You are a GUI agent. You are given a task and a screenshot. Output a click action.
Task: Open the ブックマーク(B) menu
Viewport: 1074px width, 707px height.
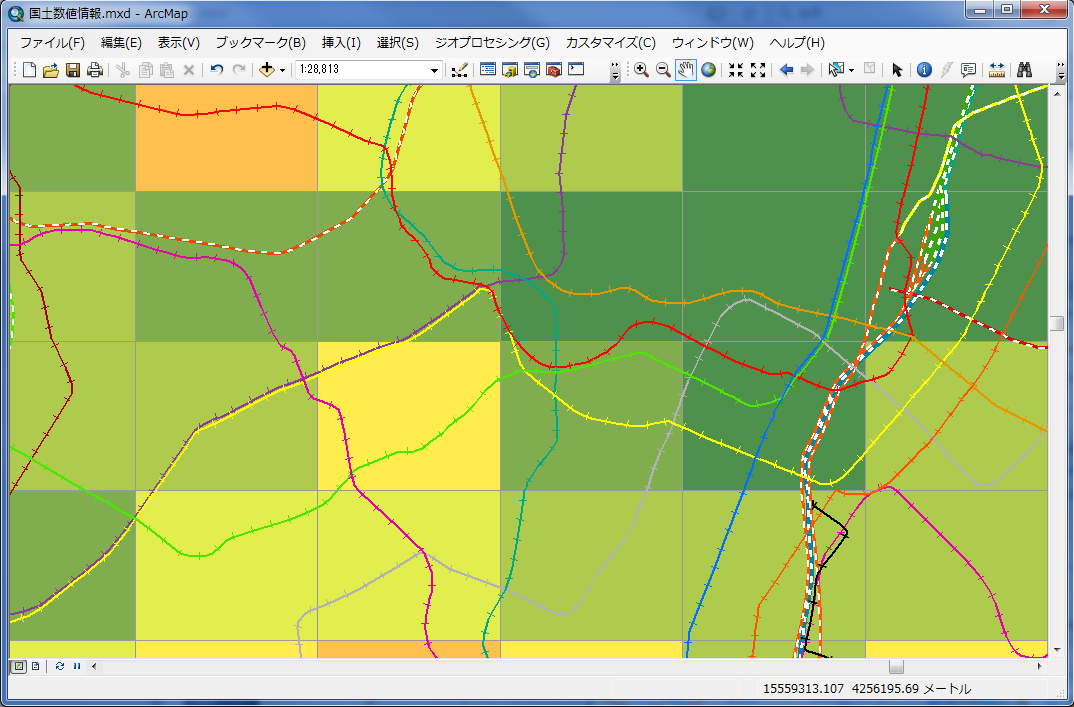coord(260,43)
